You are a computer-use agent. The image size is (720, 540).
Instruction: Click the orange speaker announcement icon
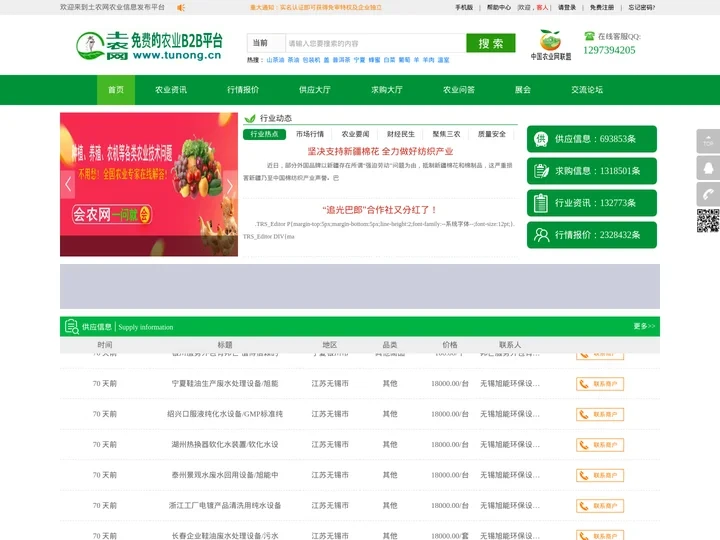click(x=181, y=7)
